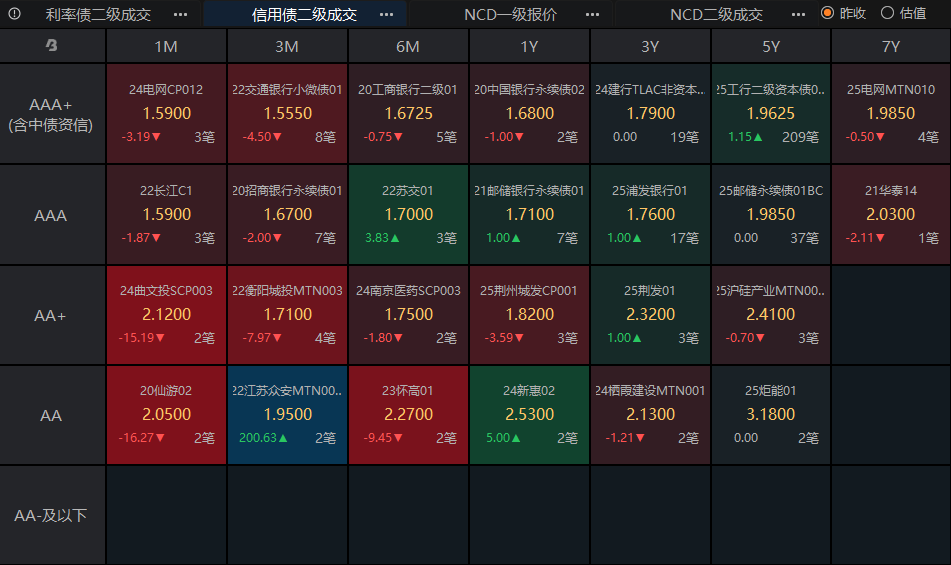Open the more-options dots beside 信用债二级成交
Screen dimensions: 951x565
click(x=386, y=15)
